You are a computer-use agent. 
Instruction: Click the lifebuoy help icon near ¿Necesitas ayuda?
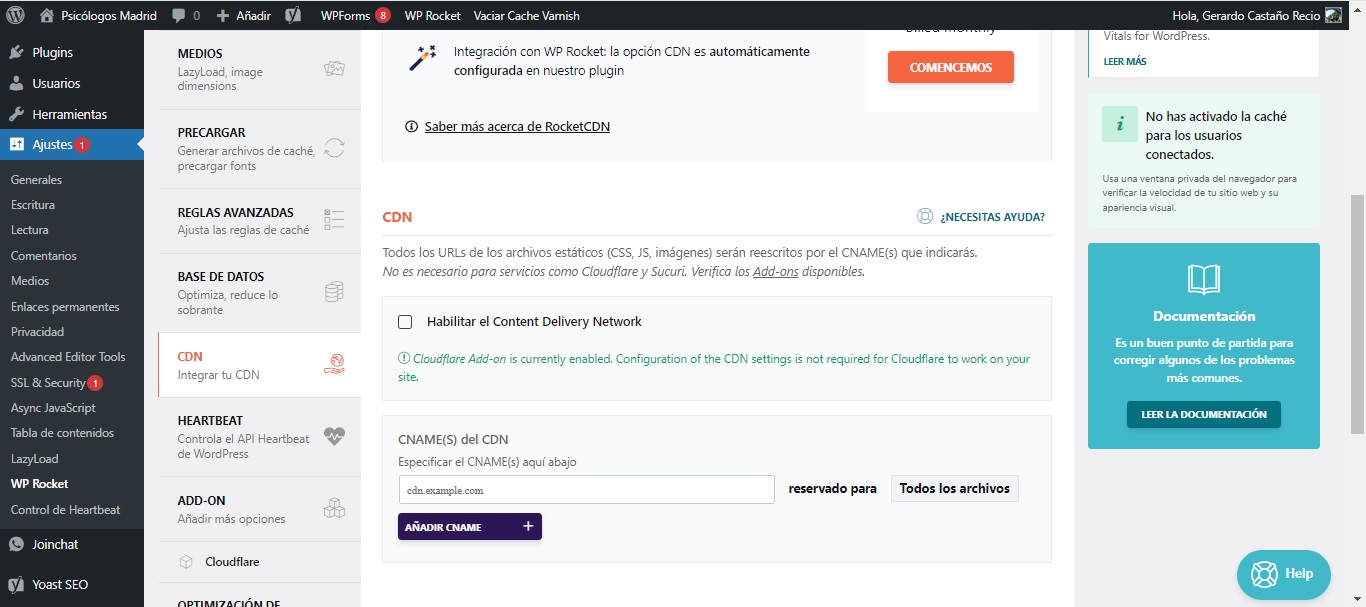coord(925,216)
